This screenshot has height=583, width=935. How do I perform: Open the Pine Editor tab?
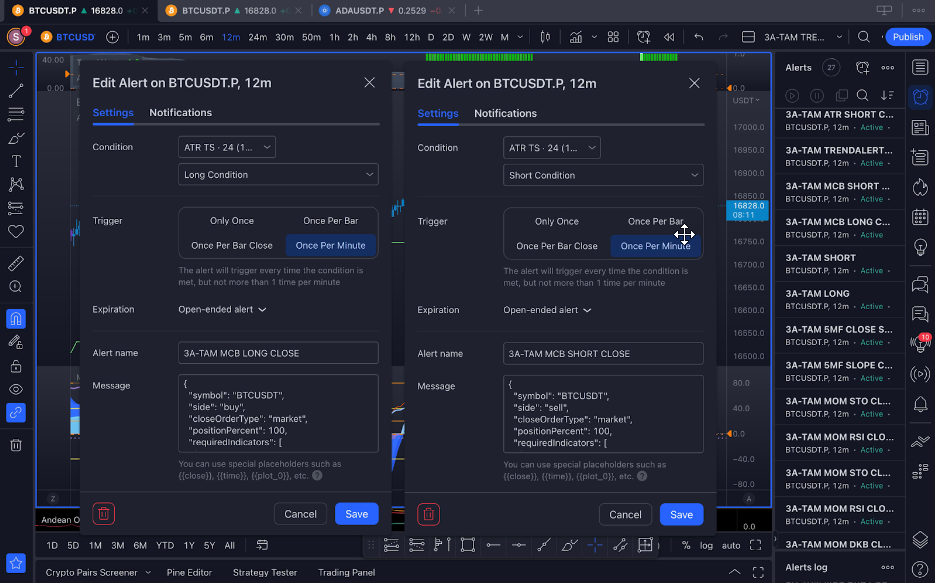189,572
